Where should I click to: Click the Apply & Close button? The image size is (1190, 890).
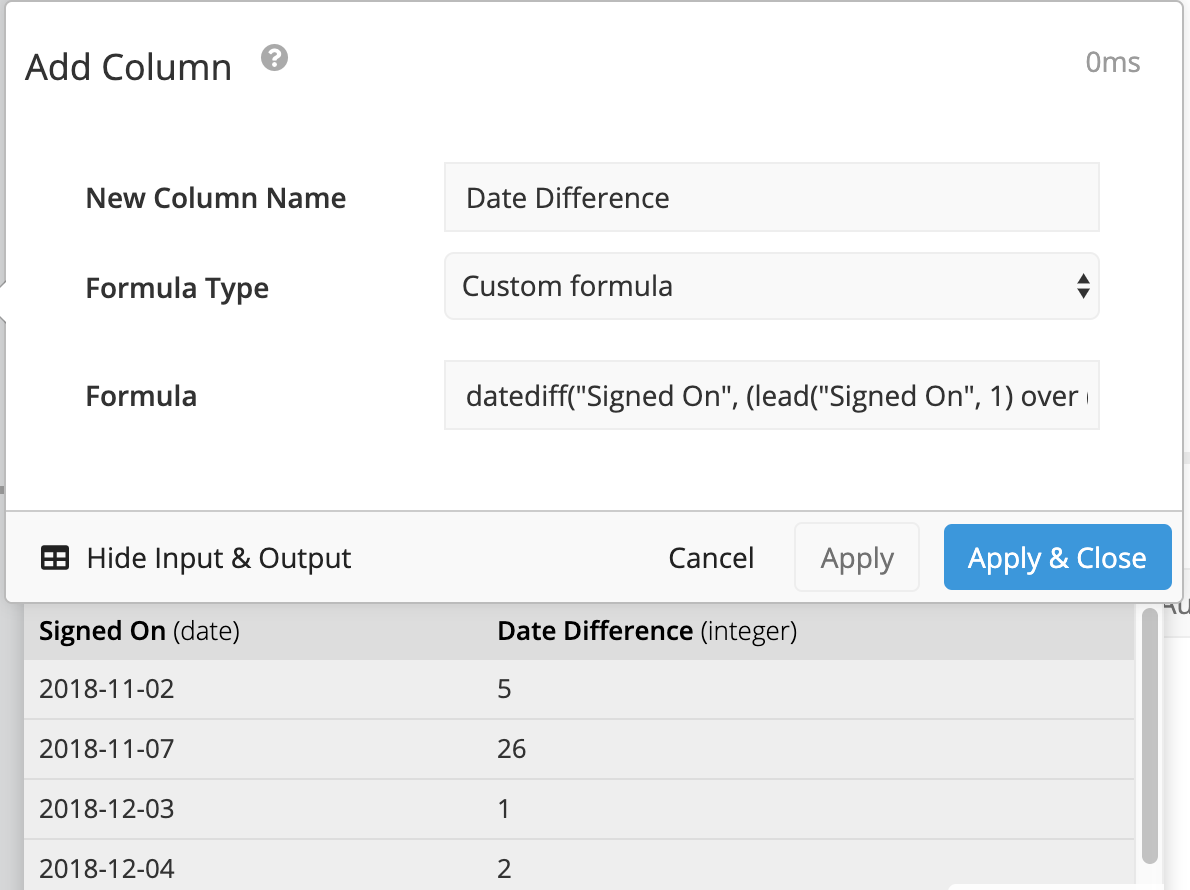pyautogui.click(x=1057, y=557)
